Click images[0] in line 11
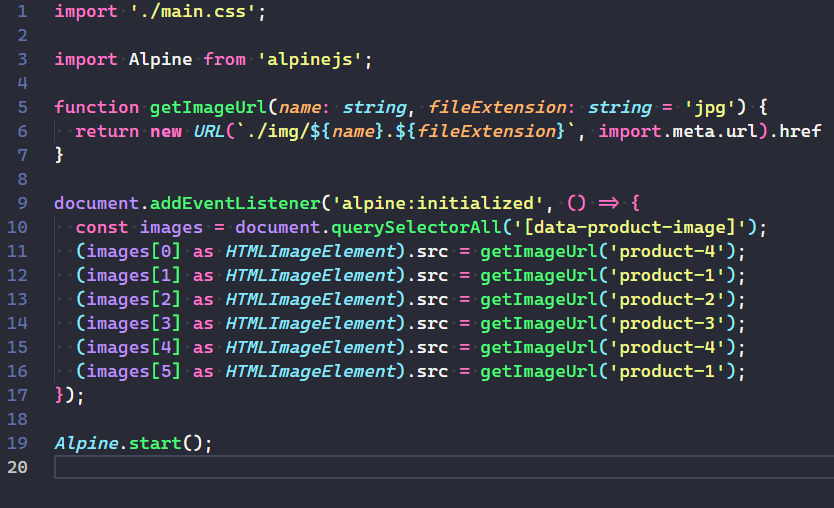This screenshot has height=508, width=834. tap(134, 251)
